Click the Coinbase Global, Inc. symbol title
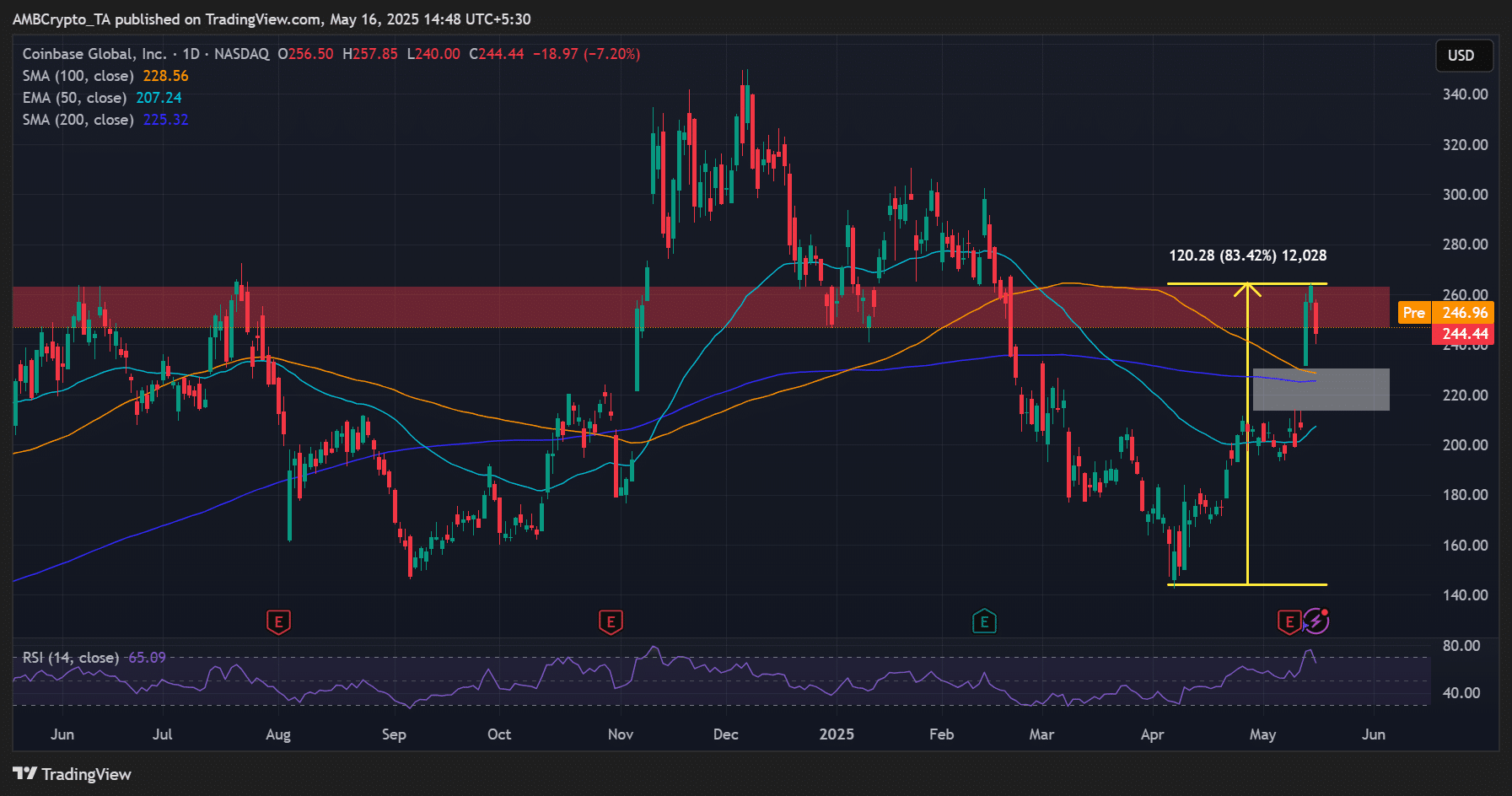 pos(94,54)
